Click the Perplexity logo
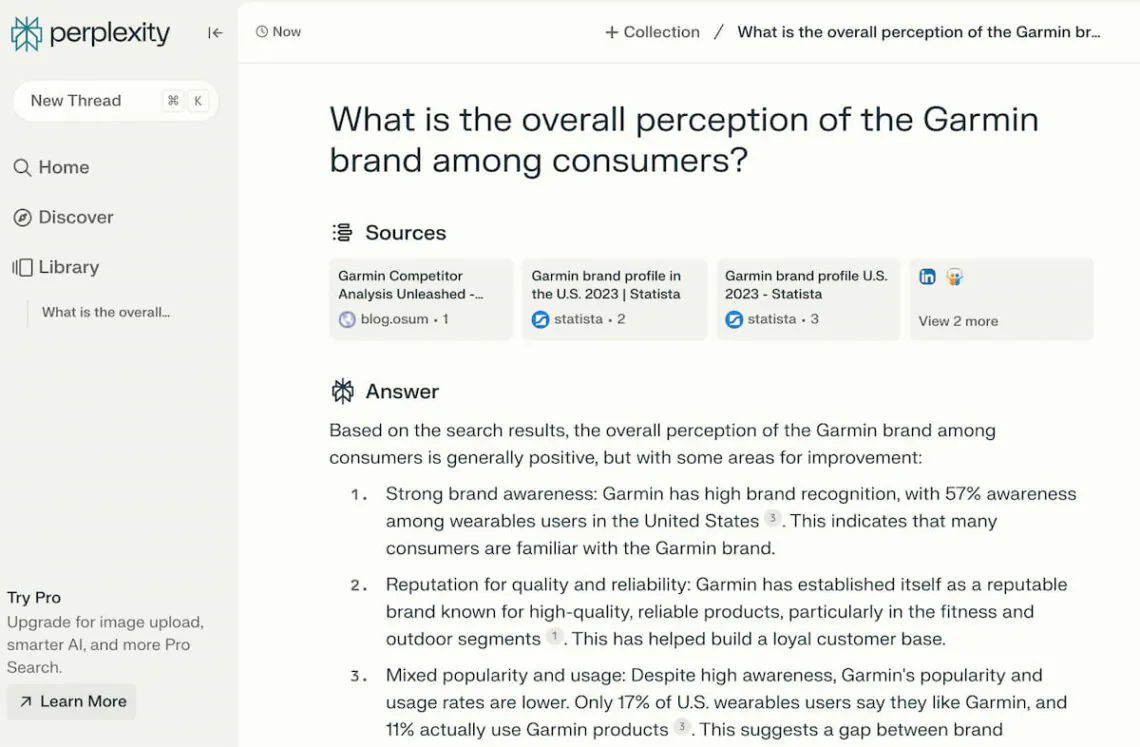Screen dimensions: 1140x747 pos(90,33)
